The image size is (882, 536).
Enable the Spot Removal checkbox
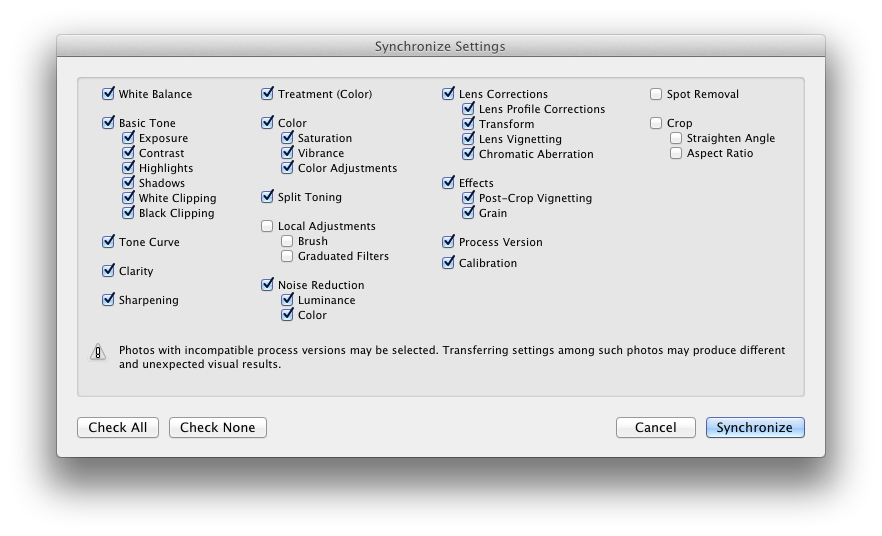(656, 94)
